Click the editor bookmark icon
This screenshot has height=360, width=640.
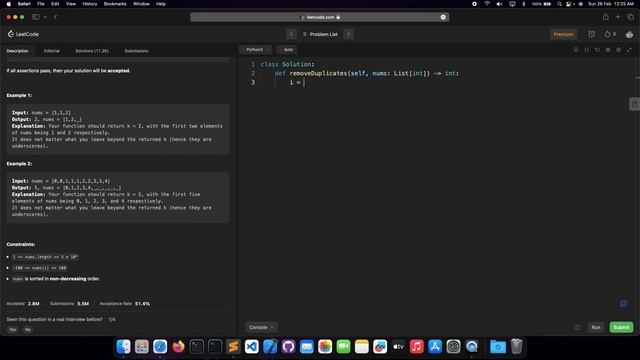(576, 50)
